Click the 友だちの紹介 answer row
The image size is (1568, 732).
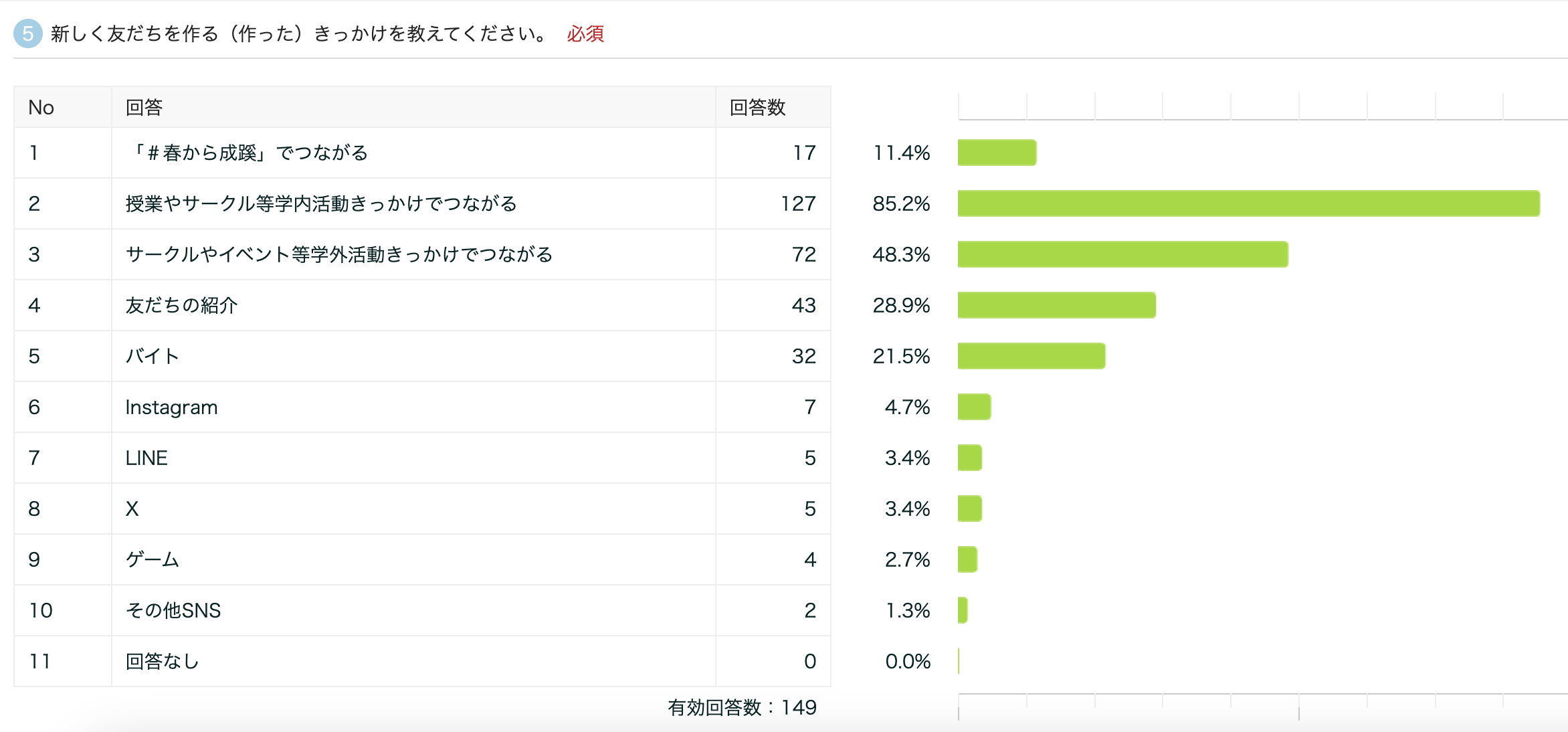coord(182,305)
